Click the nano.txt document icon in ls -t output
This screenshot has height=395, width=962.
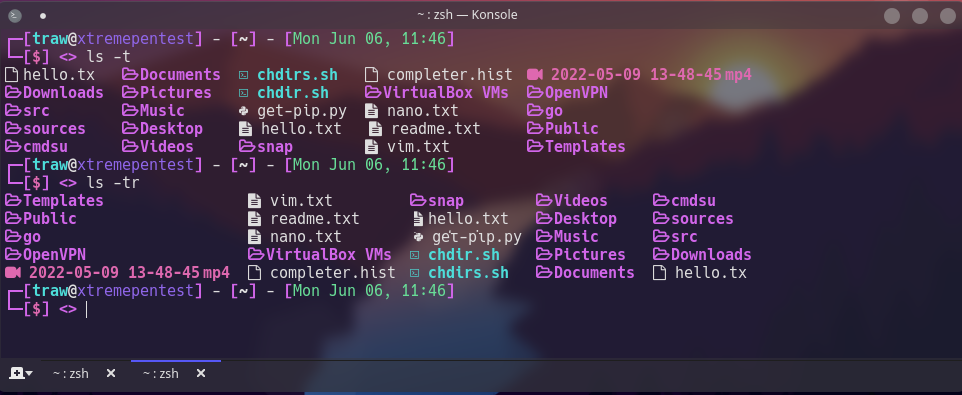pyautogui.click(x=371, y=111)
